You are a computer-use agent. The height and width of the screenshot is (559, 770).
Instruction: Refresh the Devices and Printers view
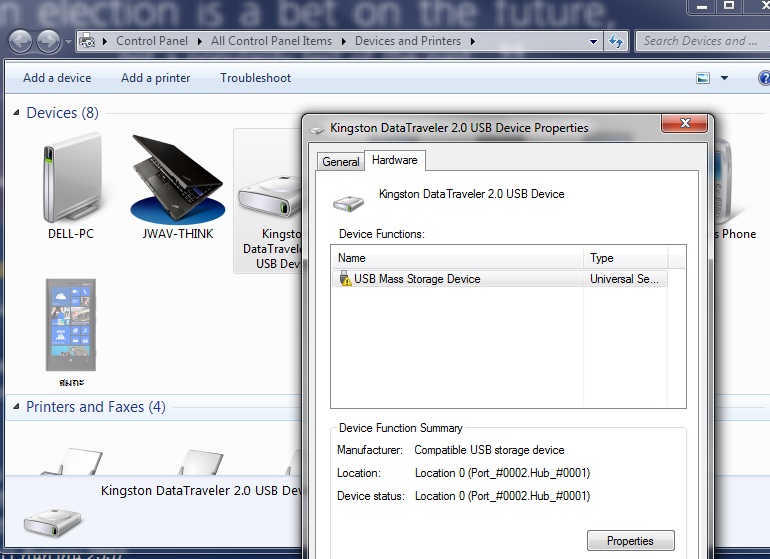615,41
